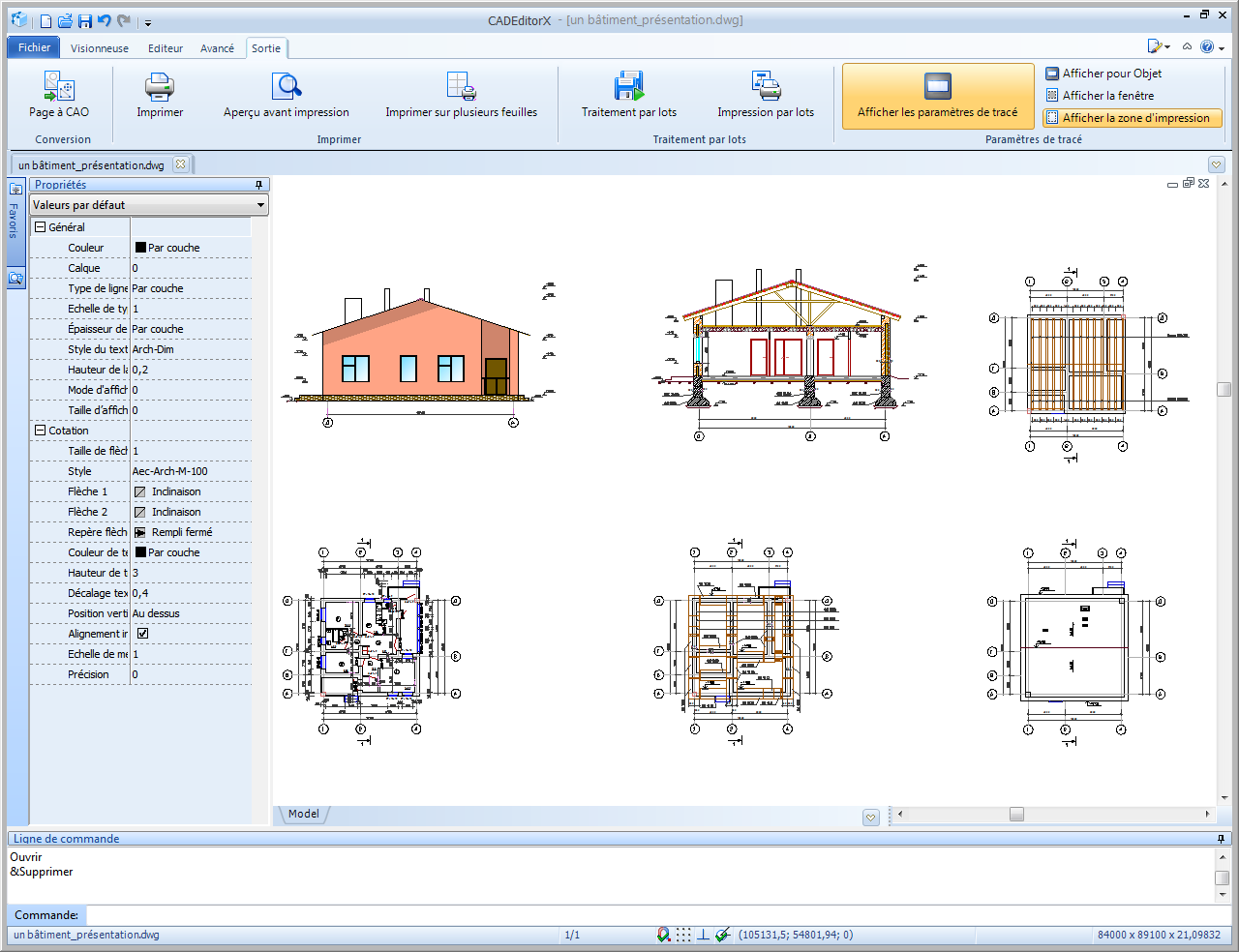Switch to the Editeur ribbon tab
The width and height of the screenshot is (1239, 952).
click(166, 48)
